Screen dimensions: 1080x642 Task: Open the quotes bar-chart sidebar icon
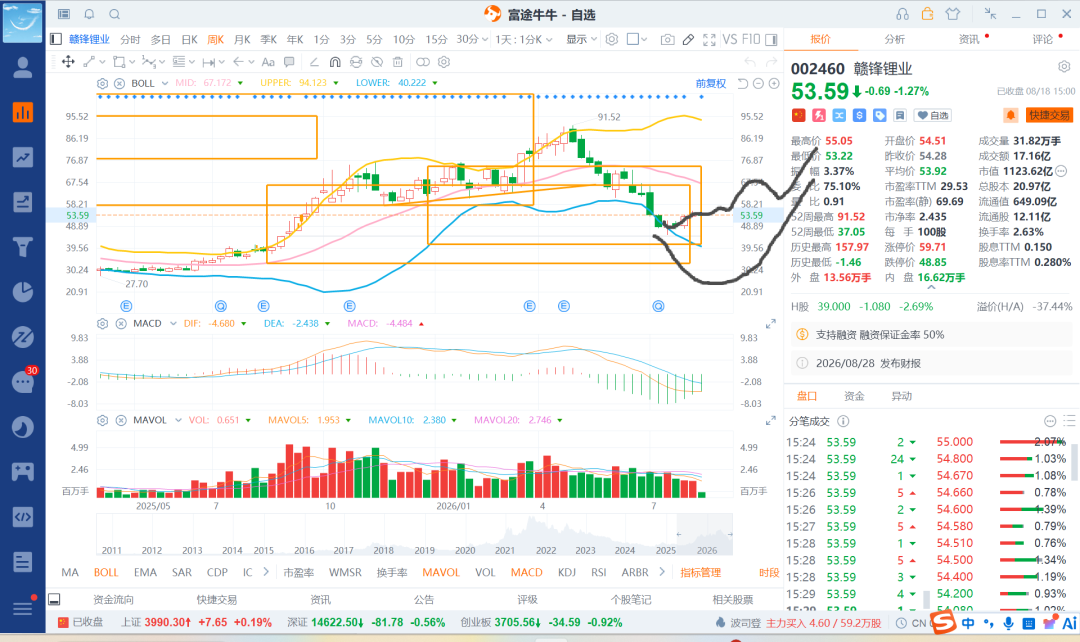click(x=23, y=112)
